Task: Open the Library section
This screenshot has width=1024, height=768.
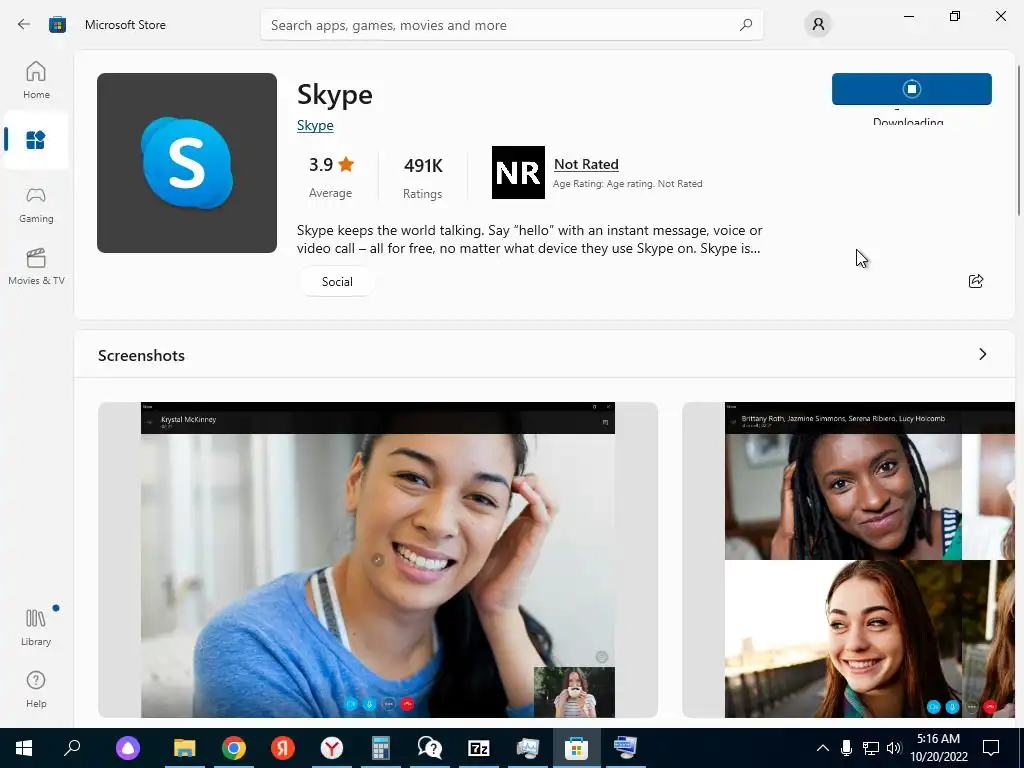Action: [x=36, y=628]
